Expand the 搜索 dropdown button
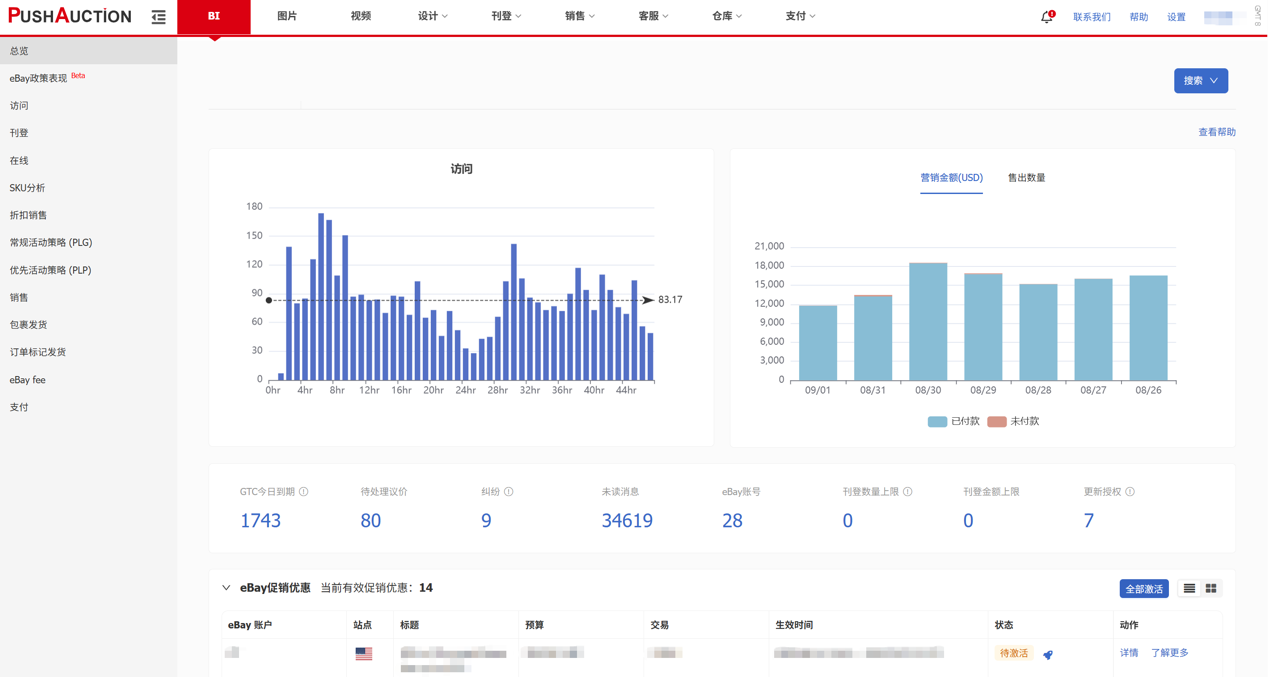Viewport: 1268px width, 677px height. (x=1200, y=81)
